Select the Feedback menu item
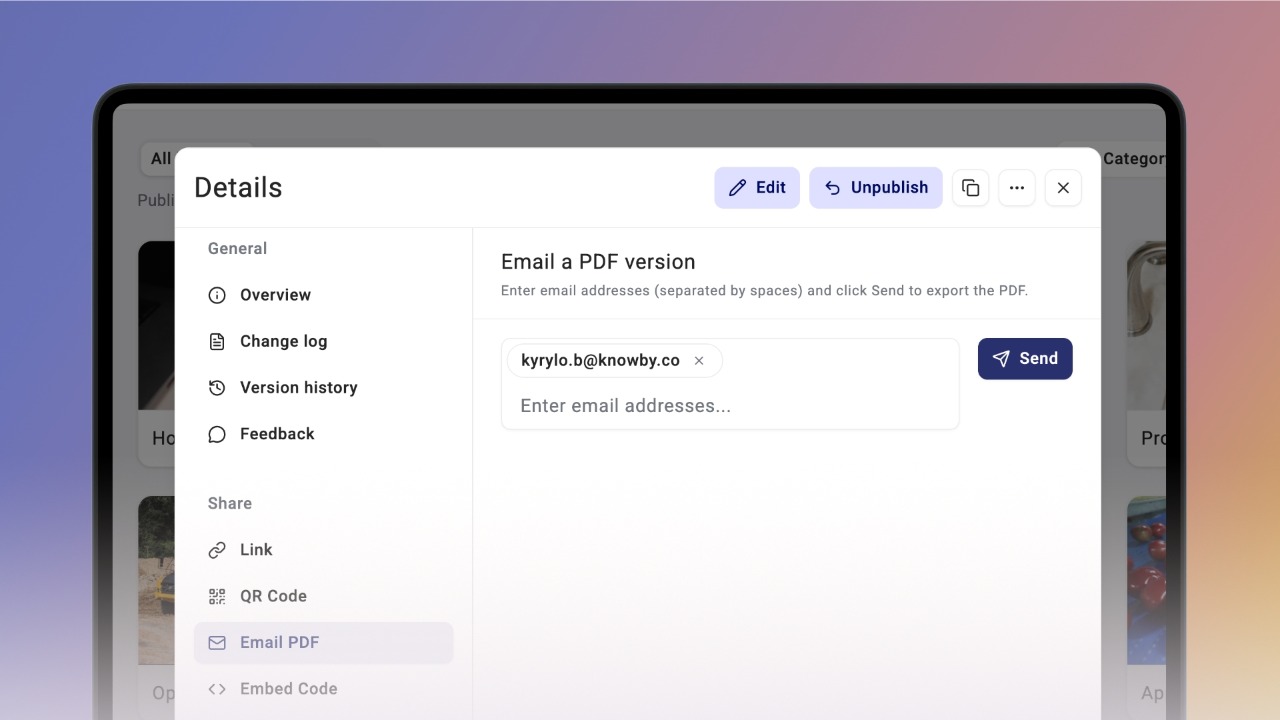1280x720 pixels. [323, 434]
